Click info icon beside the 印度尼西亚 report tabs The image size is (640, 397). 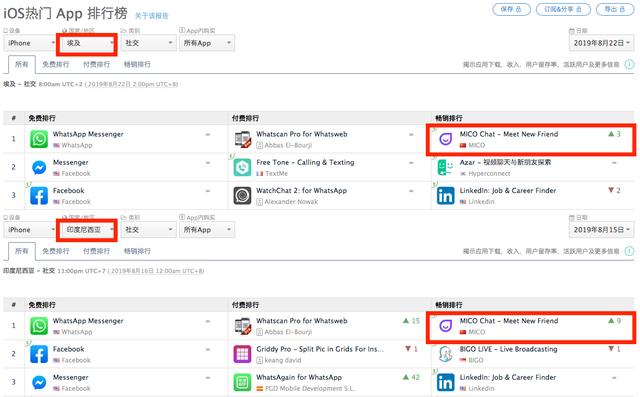pos(629,251)
